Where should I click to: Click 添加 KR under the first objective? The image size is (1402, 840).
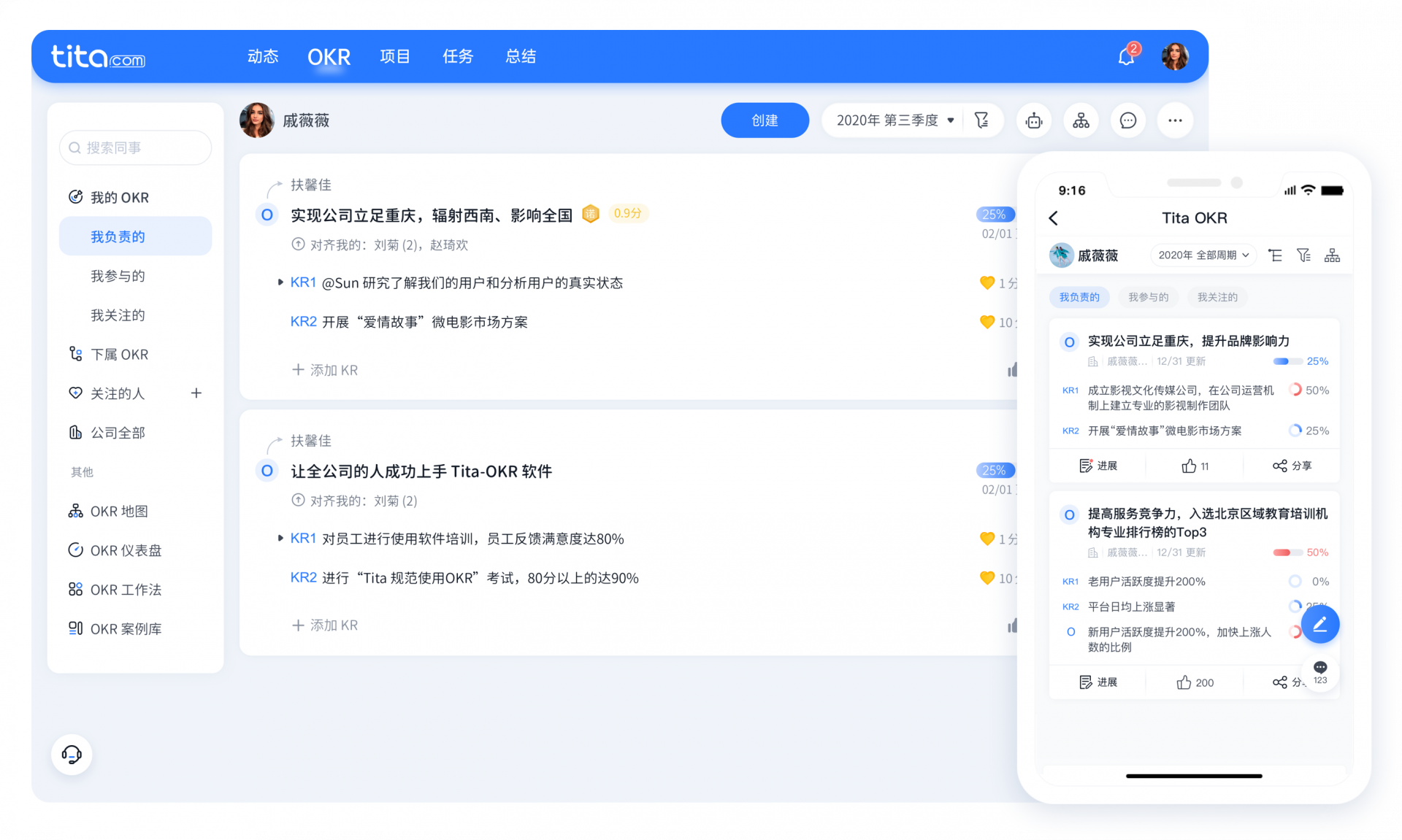point(325,370)
